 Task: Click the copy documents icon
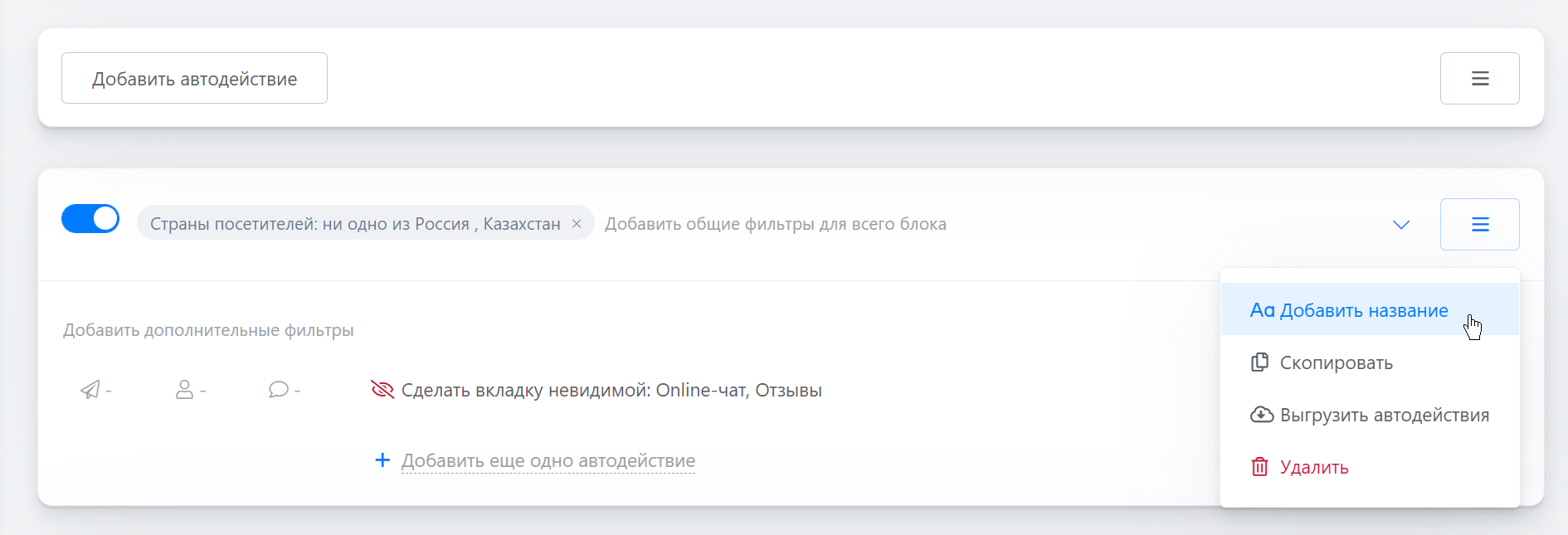pos(1259,362)
